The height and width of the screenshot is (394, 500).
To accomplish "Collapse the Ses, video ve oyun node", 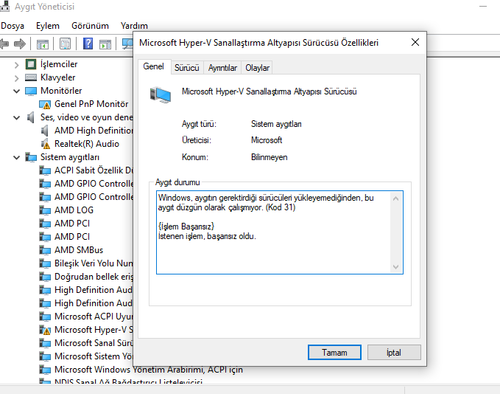I will (16, 118).
